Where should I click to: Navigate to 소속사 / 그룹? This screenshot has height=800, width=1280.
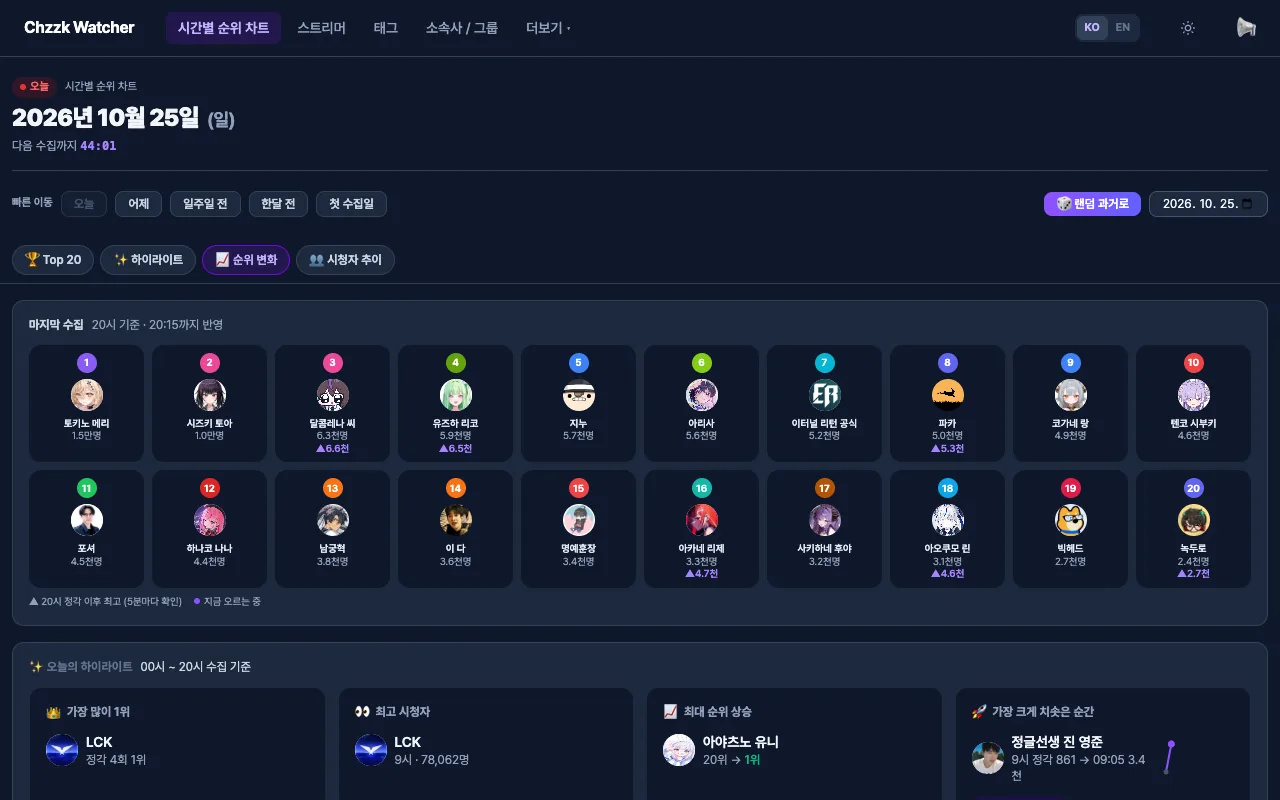click(462, 28)
